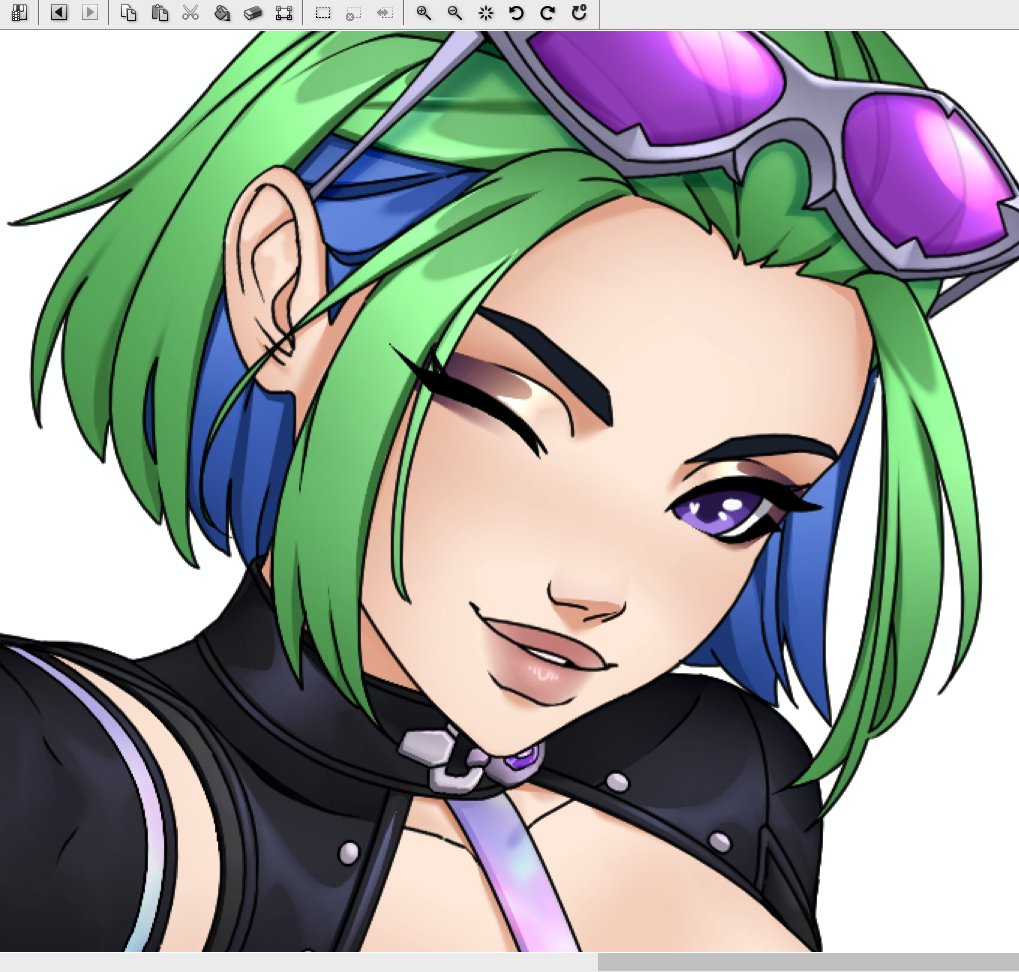The image size is (1019, 972).
Task: Click the transform bounding-box icon
Action: pos(284,12)
